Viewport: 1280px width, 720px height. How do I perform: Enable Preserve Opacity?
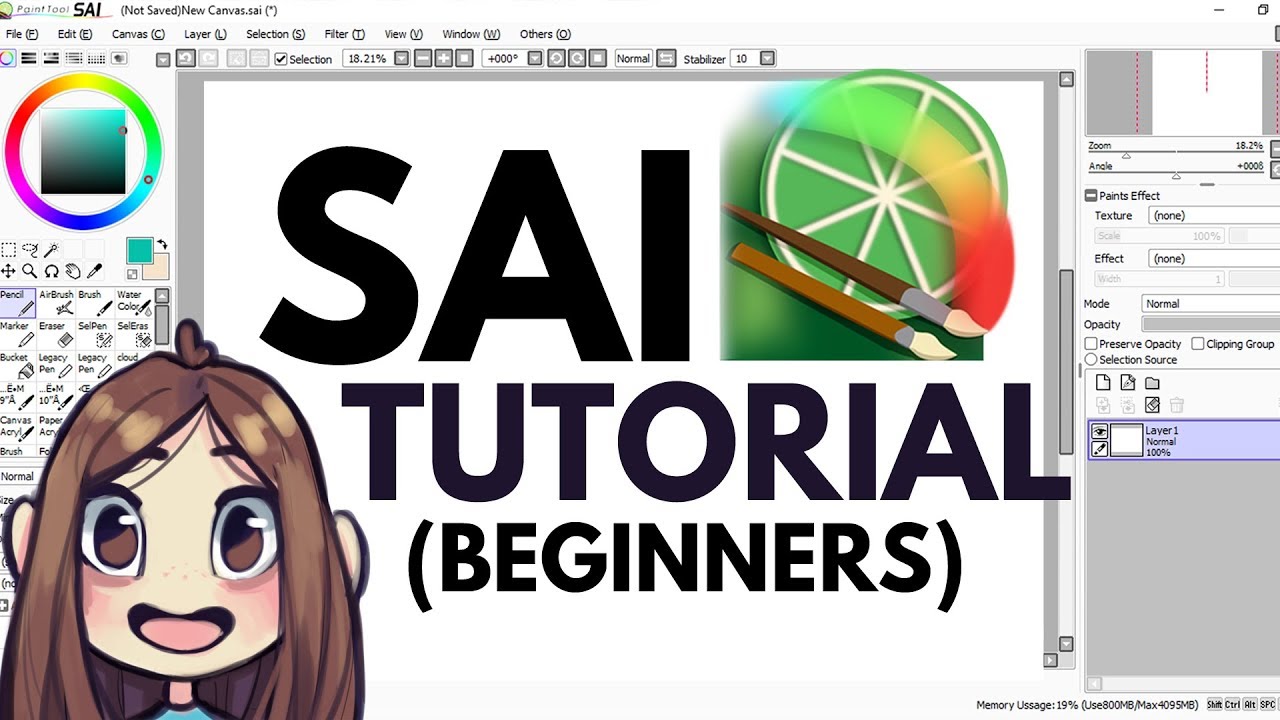[x=1091, y=344]
